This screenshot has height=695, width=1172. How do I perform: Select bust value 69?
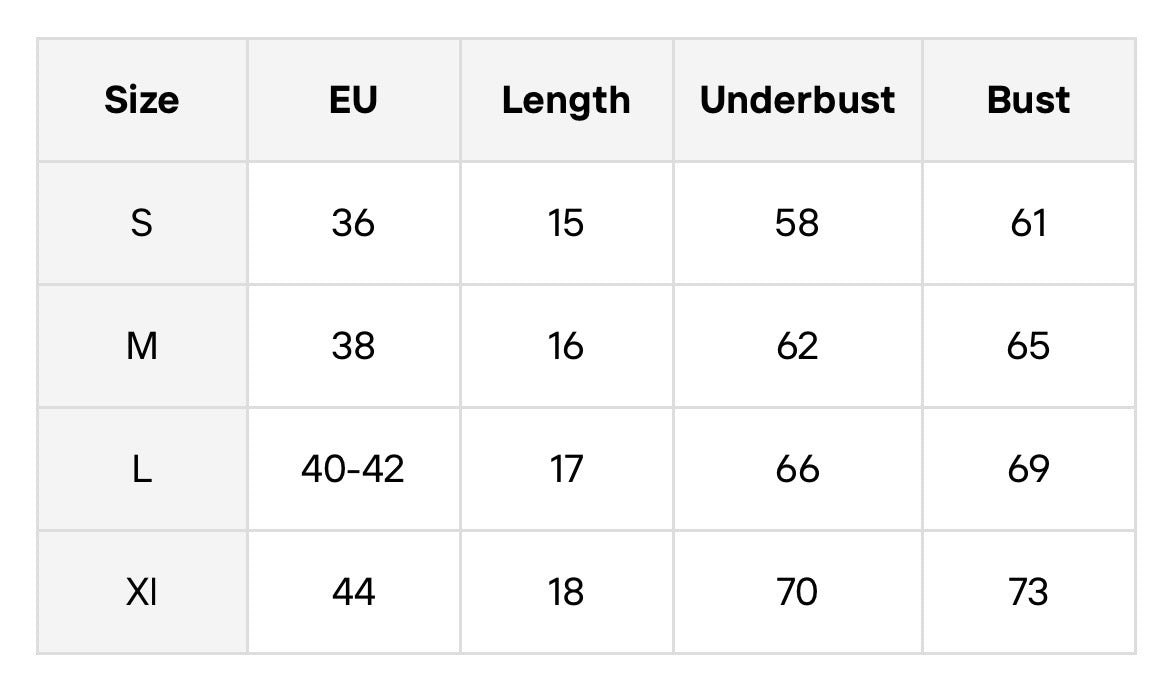(1028, 469)
